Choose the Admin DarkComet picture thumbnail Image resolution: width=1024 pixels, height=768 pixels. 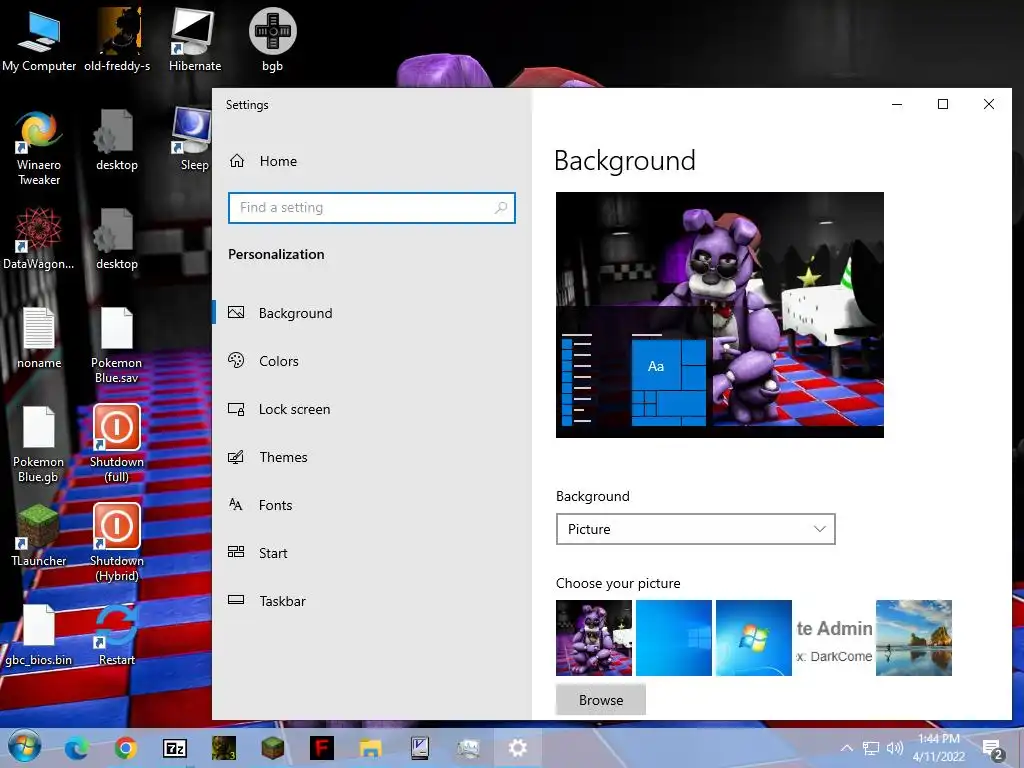pos(834,638)
